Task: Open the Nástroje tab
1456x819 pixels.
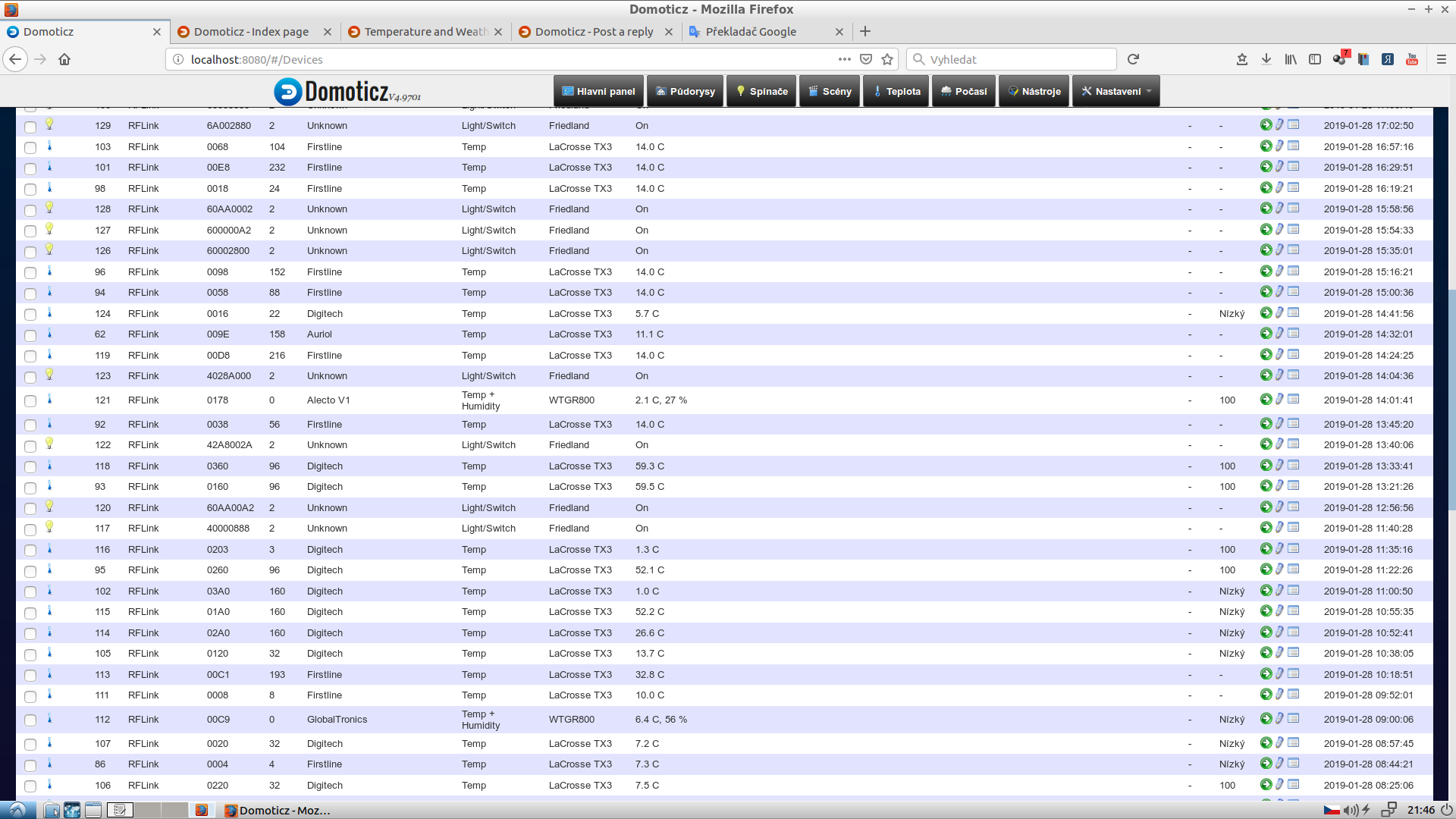Action: pyautogui.click(x=1034, y=91)
